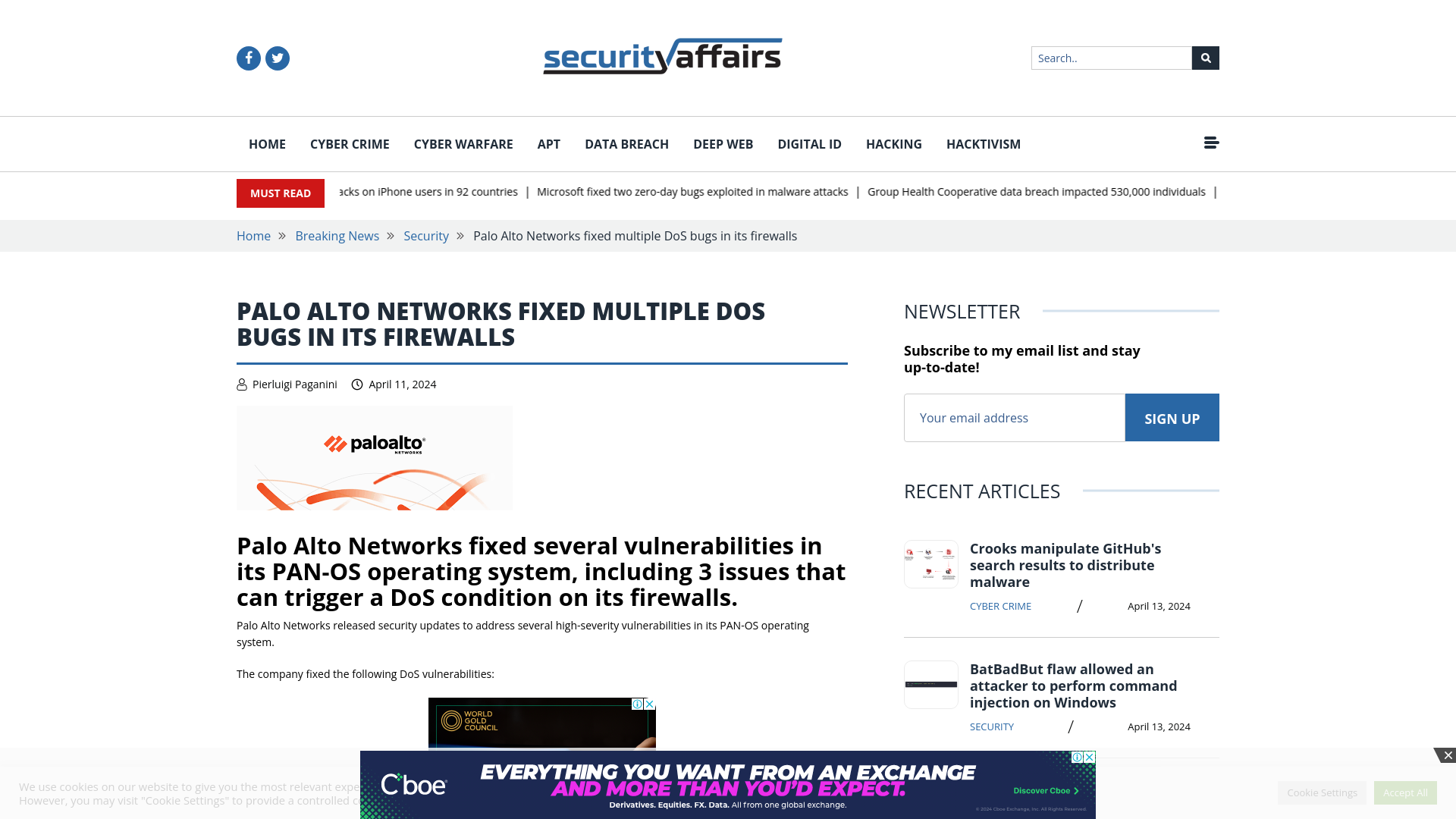Expand the HACKTIVISM navigation section

[984, 144]
